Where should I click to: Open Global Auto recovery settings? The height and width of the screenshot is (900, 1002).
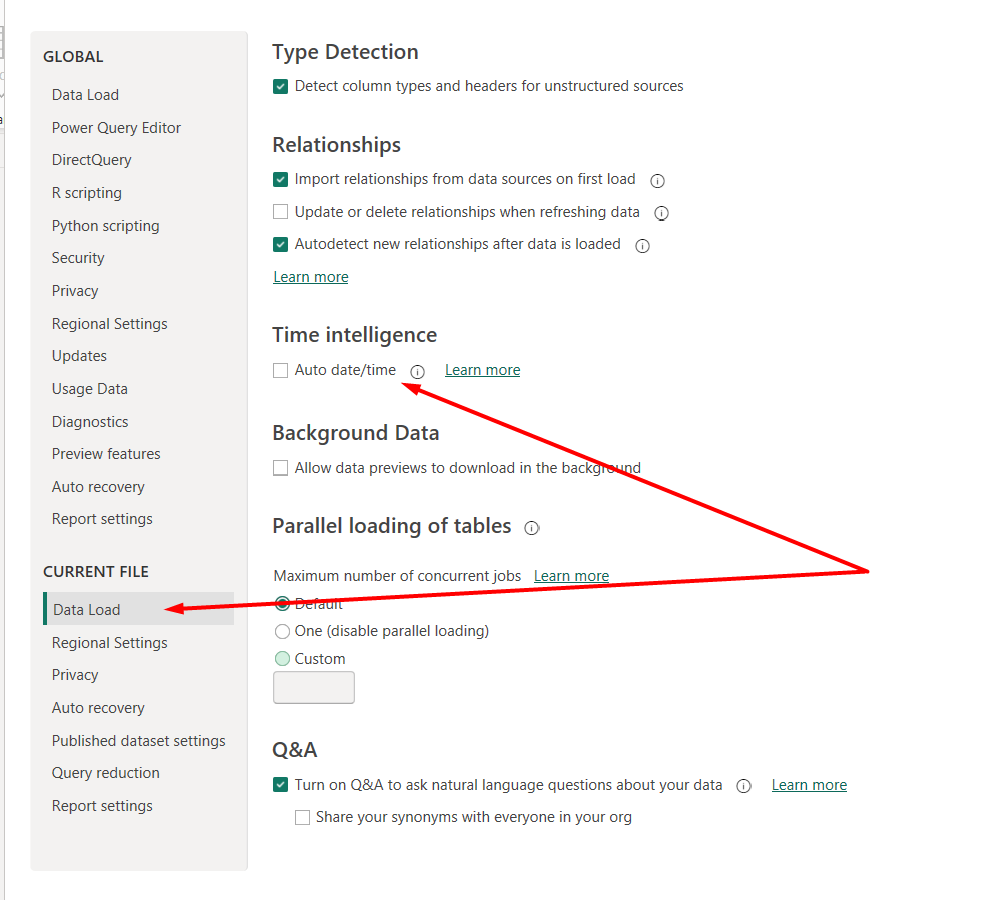pos(98,487)
